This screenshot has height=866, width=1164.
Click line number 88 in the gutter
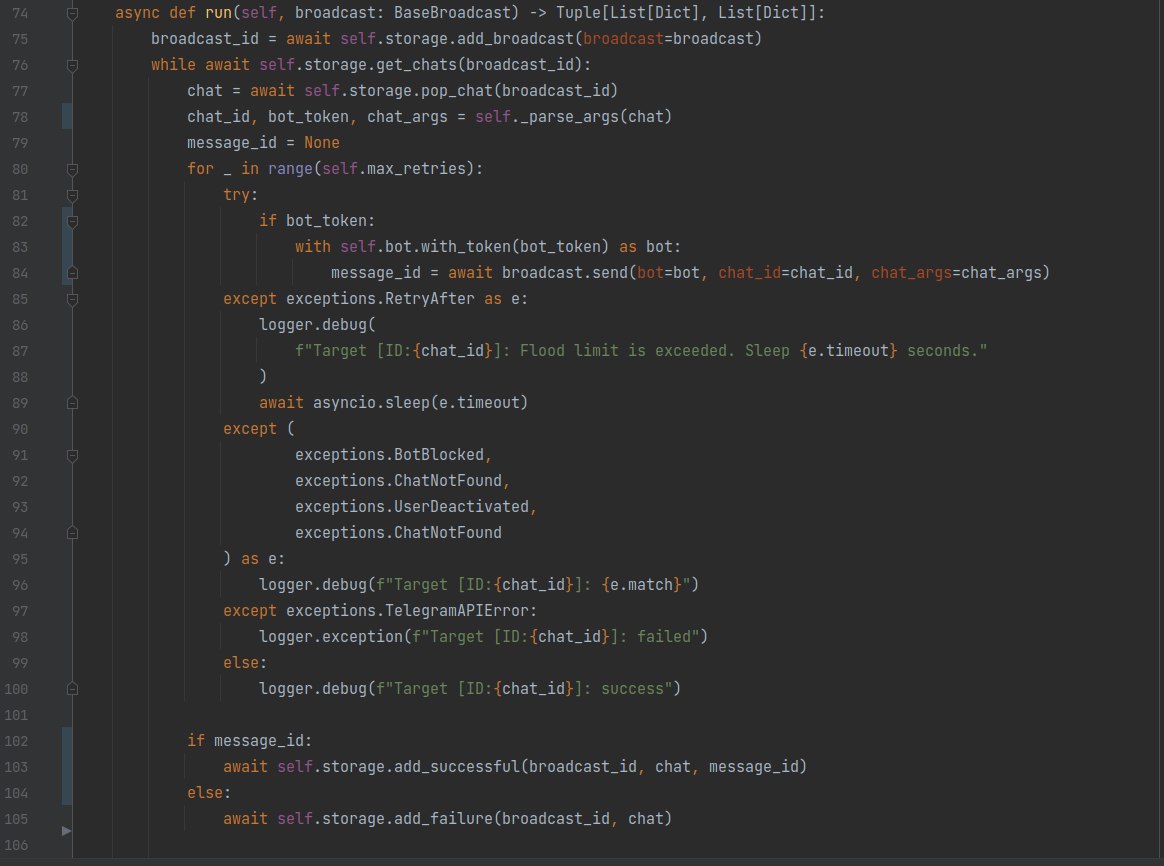20,377
